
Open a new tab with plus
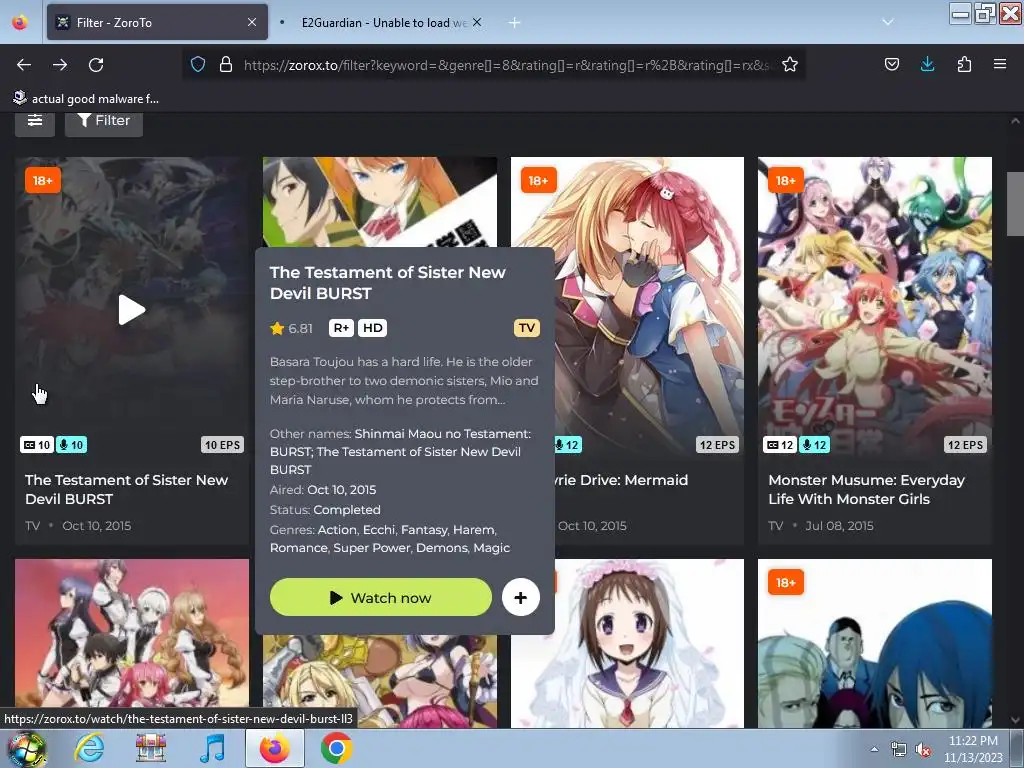pyautogui.click(x=515, y=23)
